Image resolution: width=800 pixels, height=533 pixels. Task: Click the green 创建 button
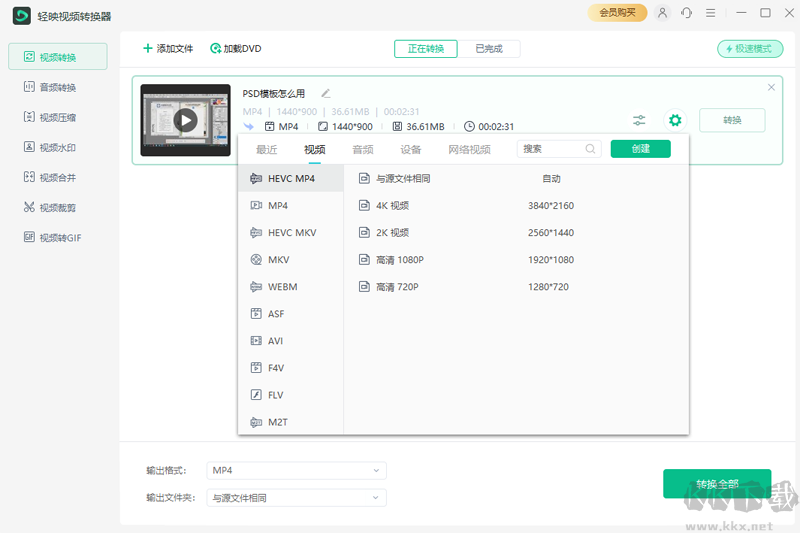pyautogui.click(x=640, y=149)
